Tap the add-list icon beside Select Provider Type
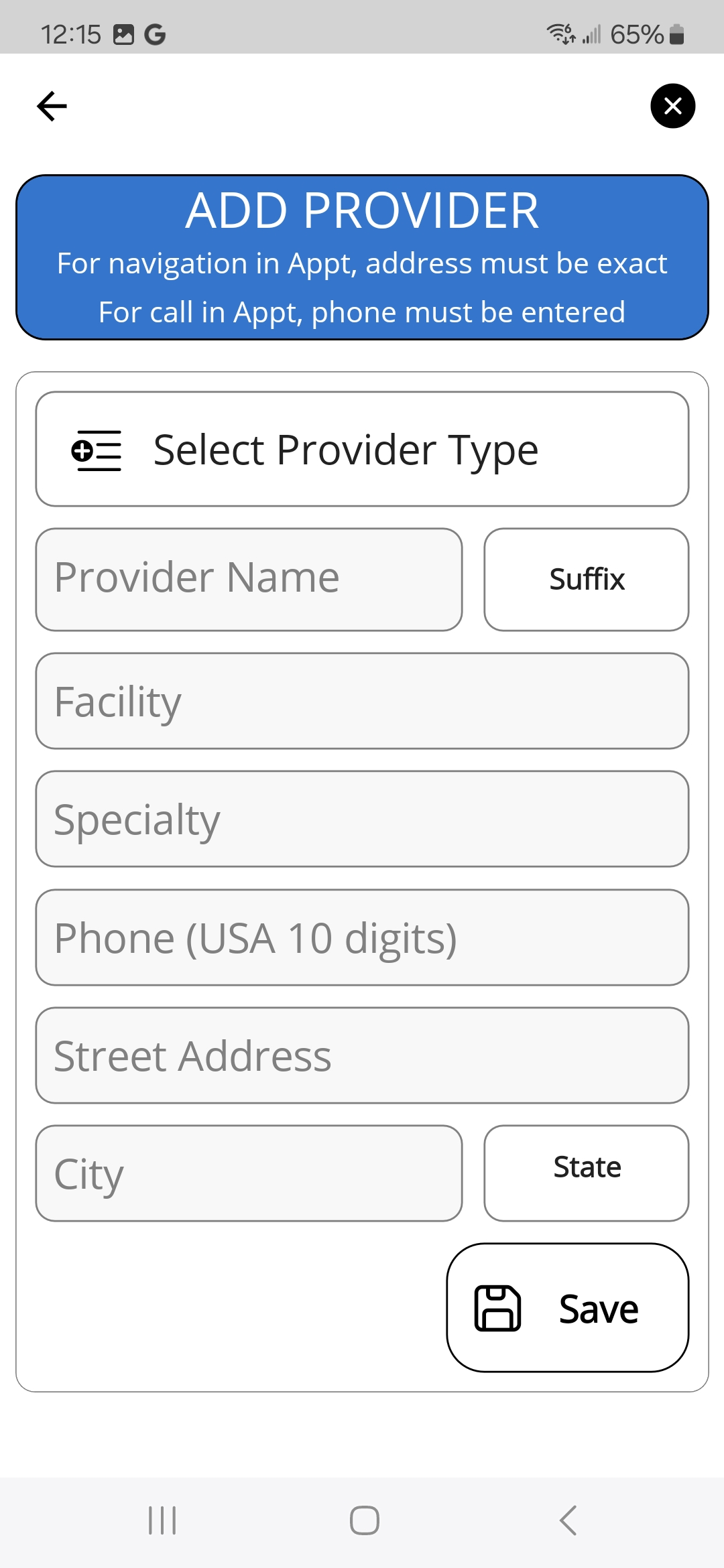This screenshot has width=724, height=1568. click(97, 450)
